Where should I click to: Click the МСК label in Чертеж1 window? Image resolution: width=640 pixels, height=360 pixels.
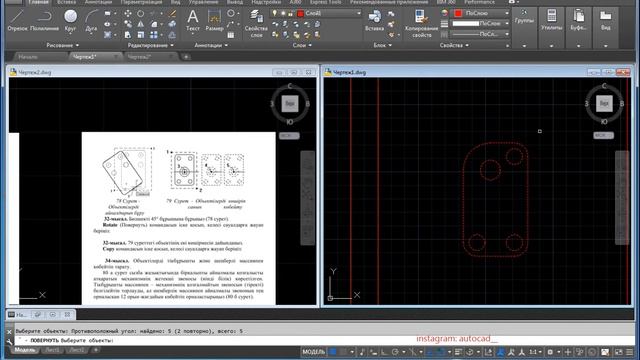pos(603,136)
